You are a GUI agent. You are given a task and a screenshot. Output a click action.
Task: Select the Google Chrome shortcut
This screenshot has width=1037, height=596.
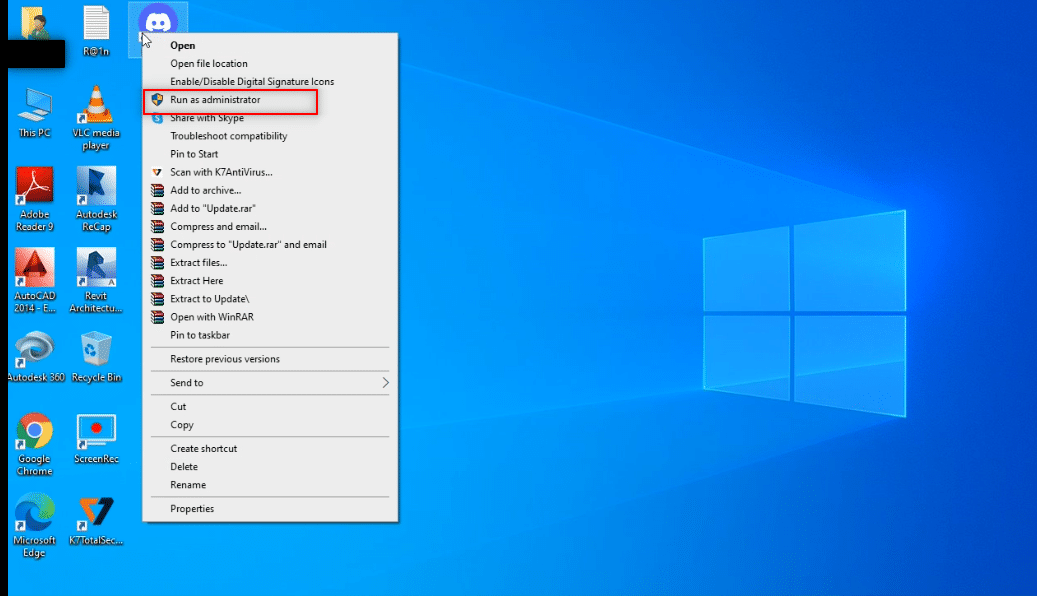[34, 445]
